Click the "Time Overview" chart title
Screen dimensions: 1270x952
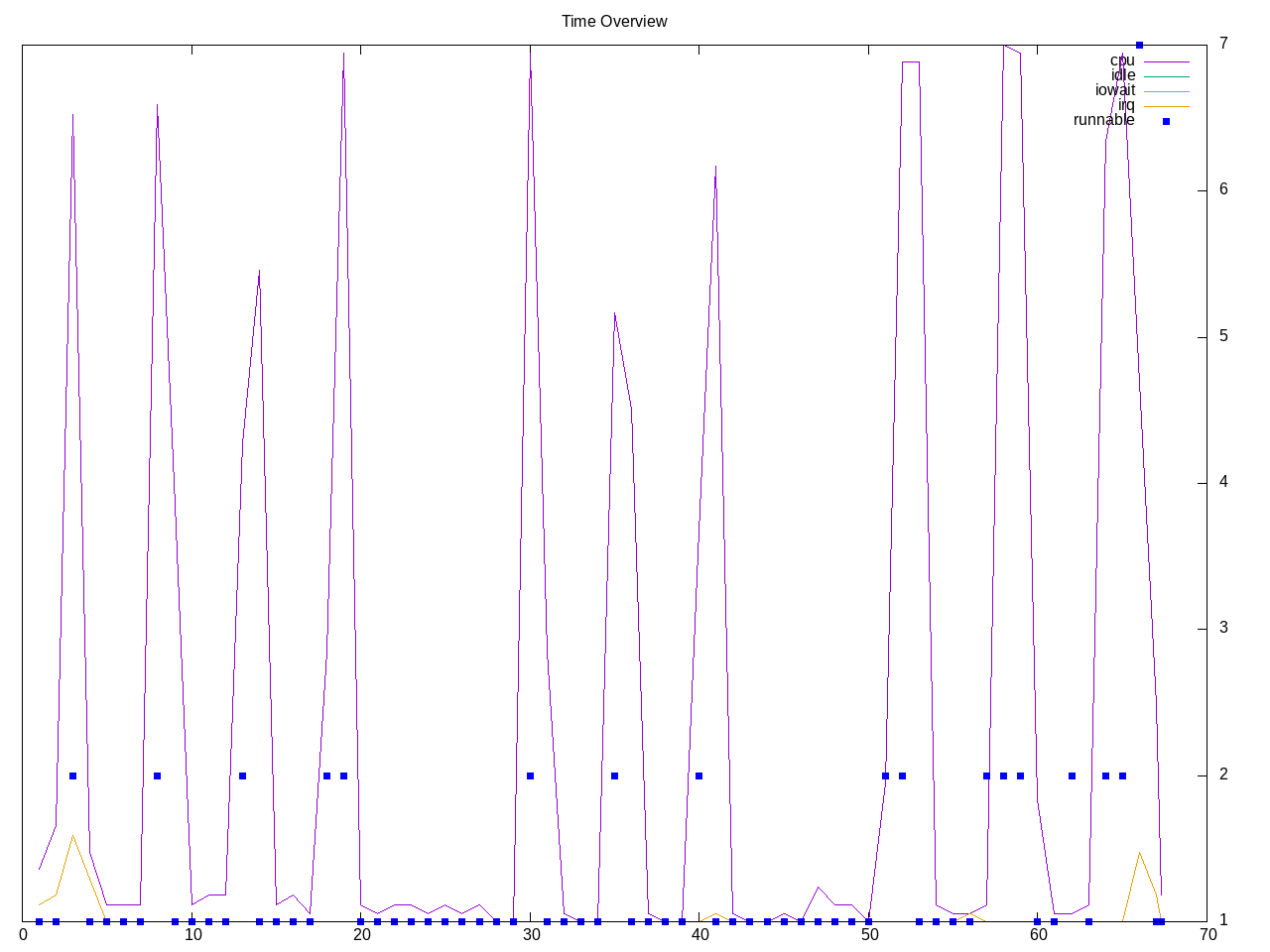[x=614, y=21]
